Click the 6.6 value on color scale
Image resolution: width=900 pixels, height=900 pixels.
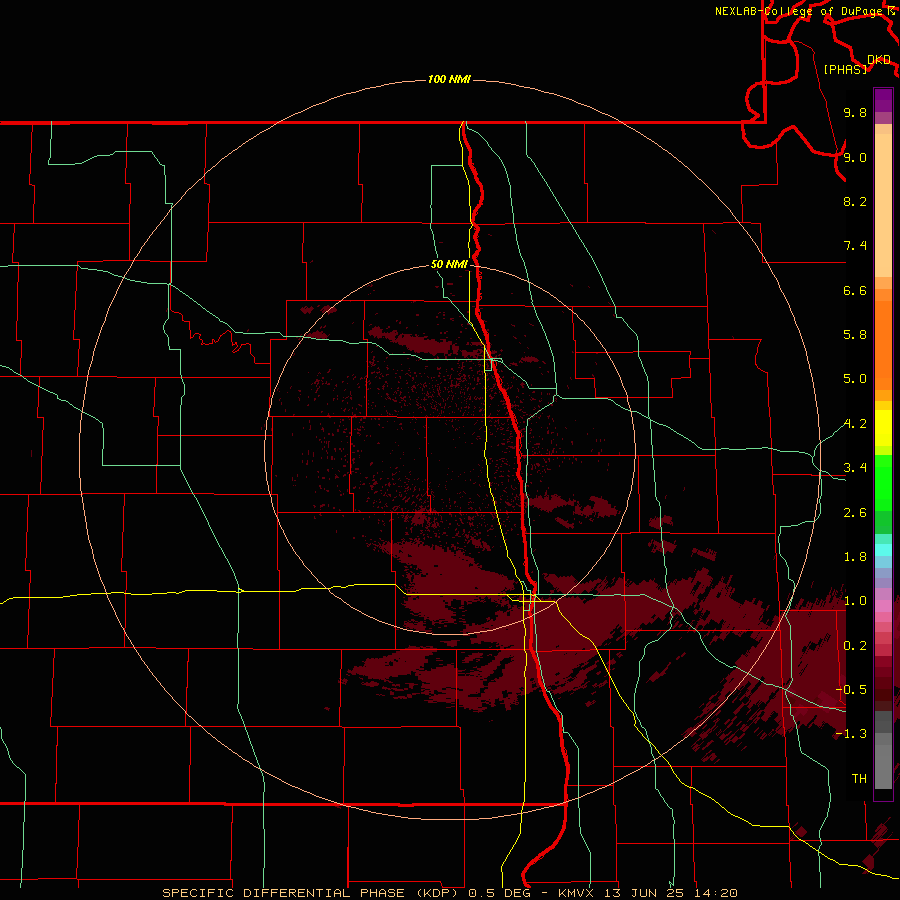[855, 290]
